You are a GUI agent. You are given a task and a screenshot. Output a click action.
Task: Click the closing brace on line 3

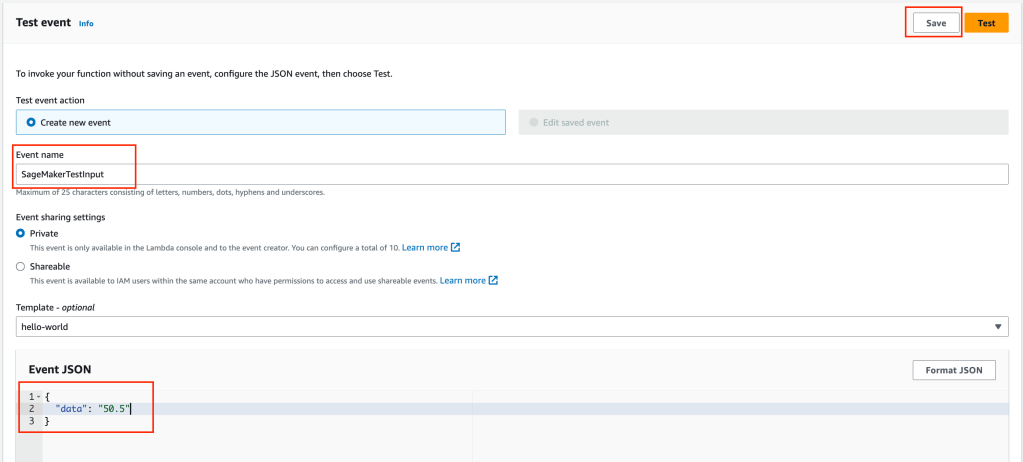point(47,421)
